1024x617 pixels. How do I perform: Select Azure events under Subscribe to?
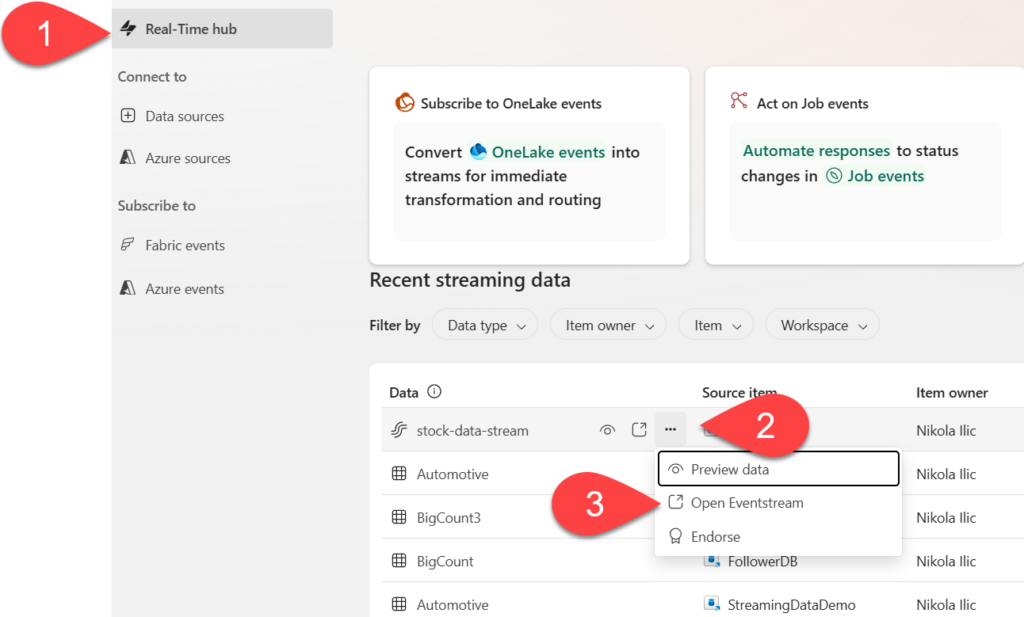click(x=184, y=289)
